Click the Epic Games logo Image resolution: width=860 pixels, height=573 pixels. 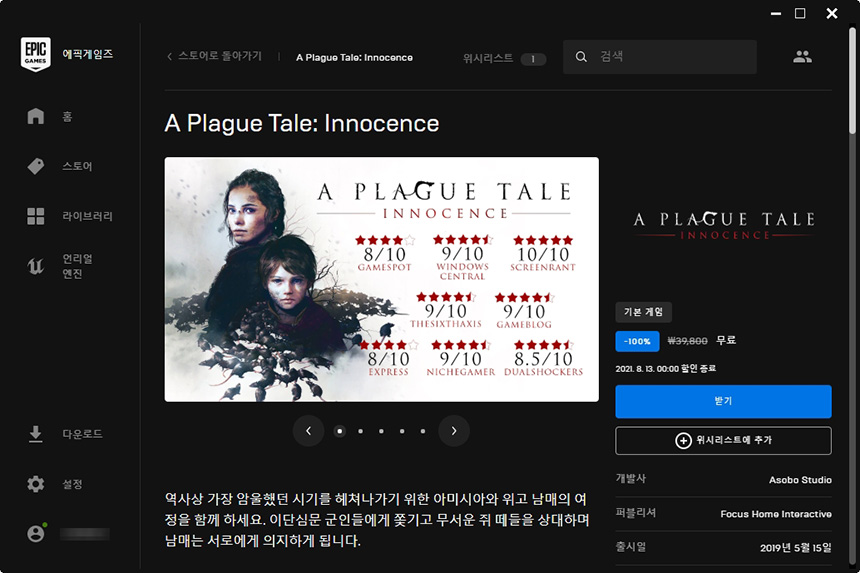pyautogui.click(x=36, y=54)
